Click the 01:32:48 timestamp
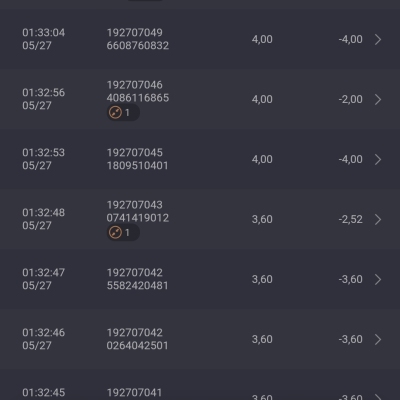This screenshot has height=400, width=400. pyautogui.click(x=44, y=213)
